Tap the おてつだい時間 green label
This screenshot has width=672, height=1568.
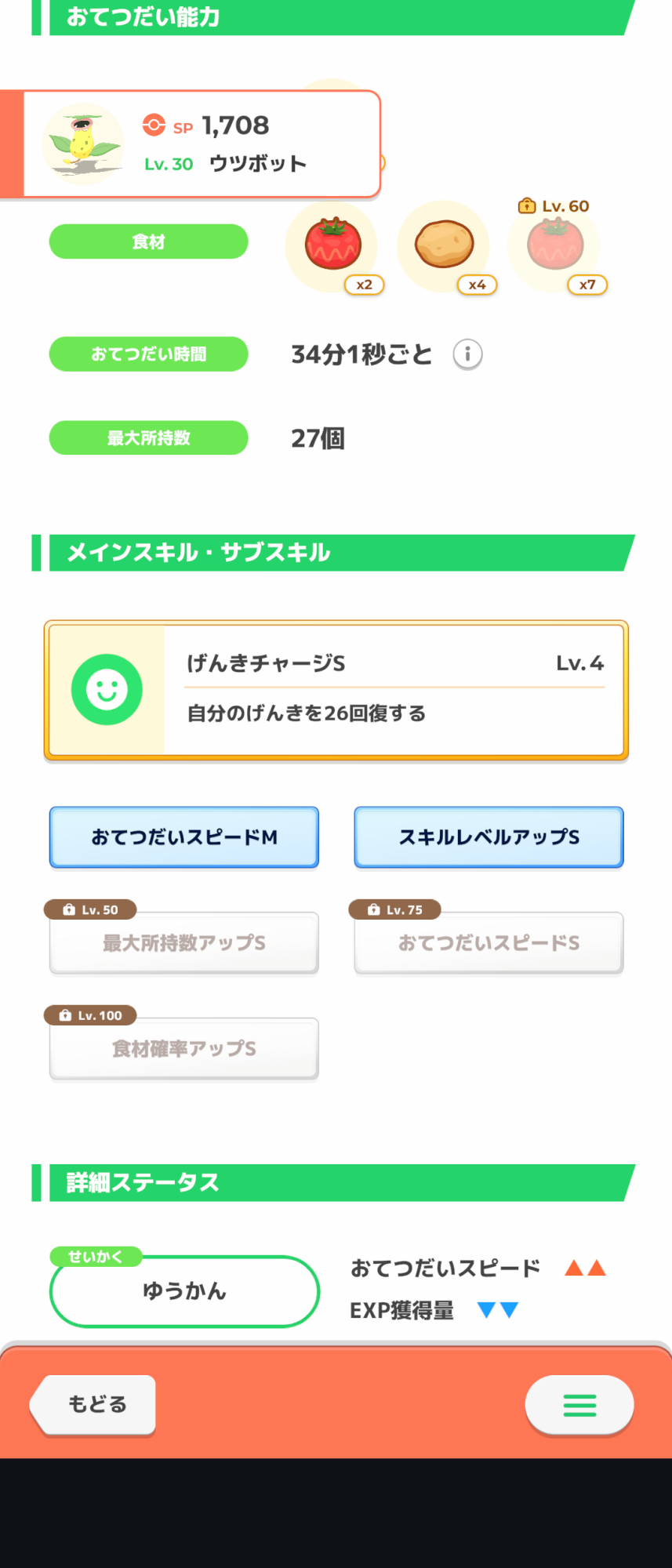pos(149,354)
